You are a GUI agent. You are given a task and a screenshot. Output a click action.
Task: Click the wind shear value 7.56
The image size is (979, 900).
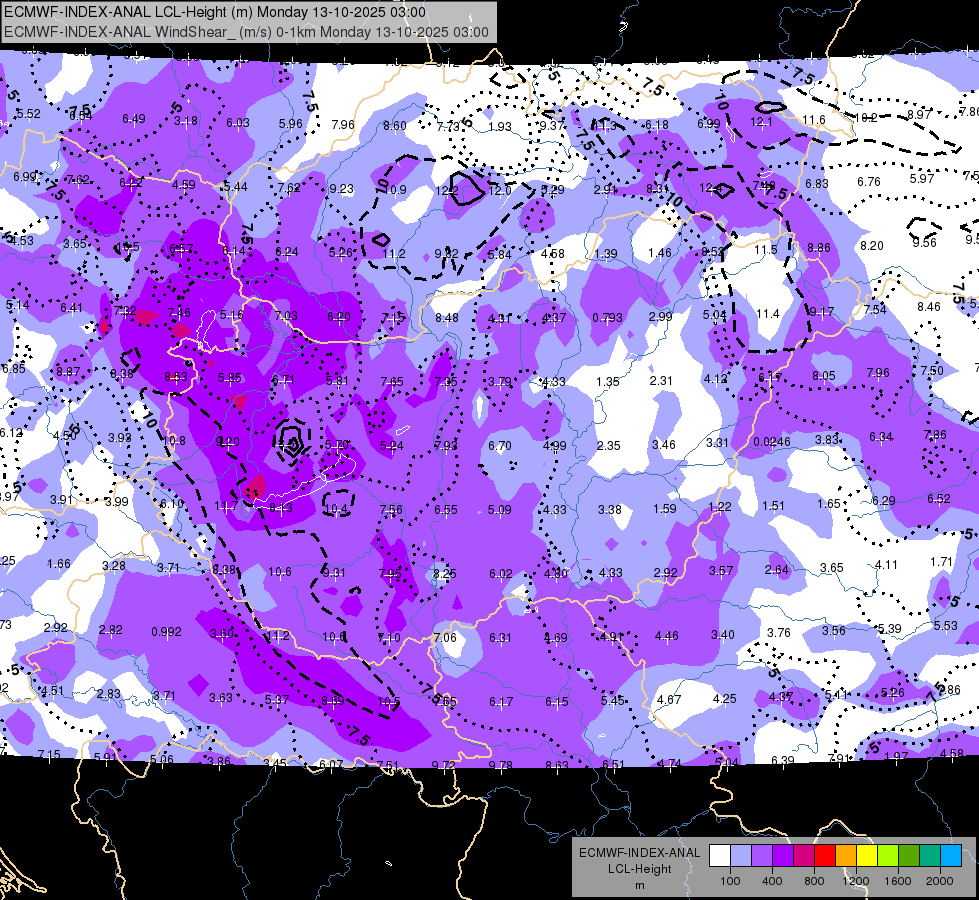coord(391,509)
